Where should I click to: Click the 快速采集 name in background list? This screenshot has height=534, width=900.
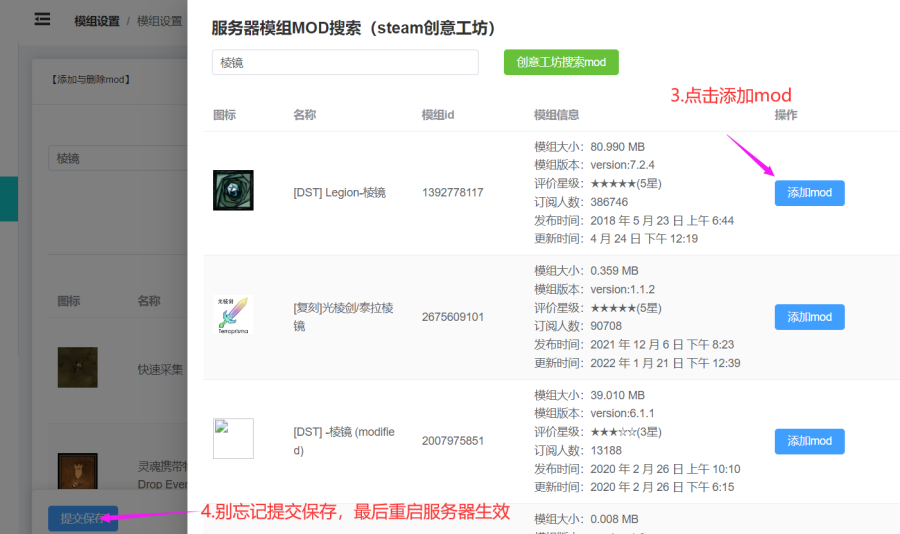pyautogui.click(x=160, y=369)
